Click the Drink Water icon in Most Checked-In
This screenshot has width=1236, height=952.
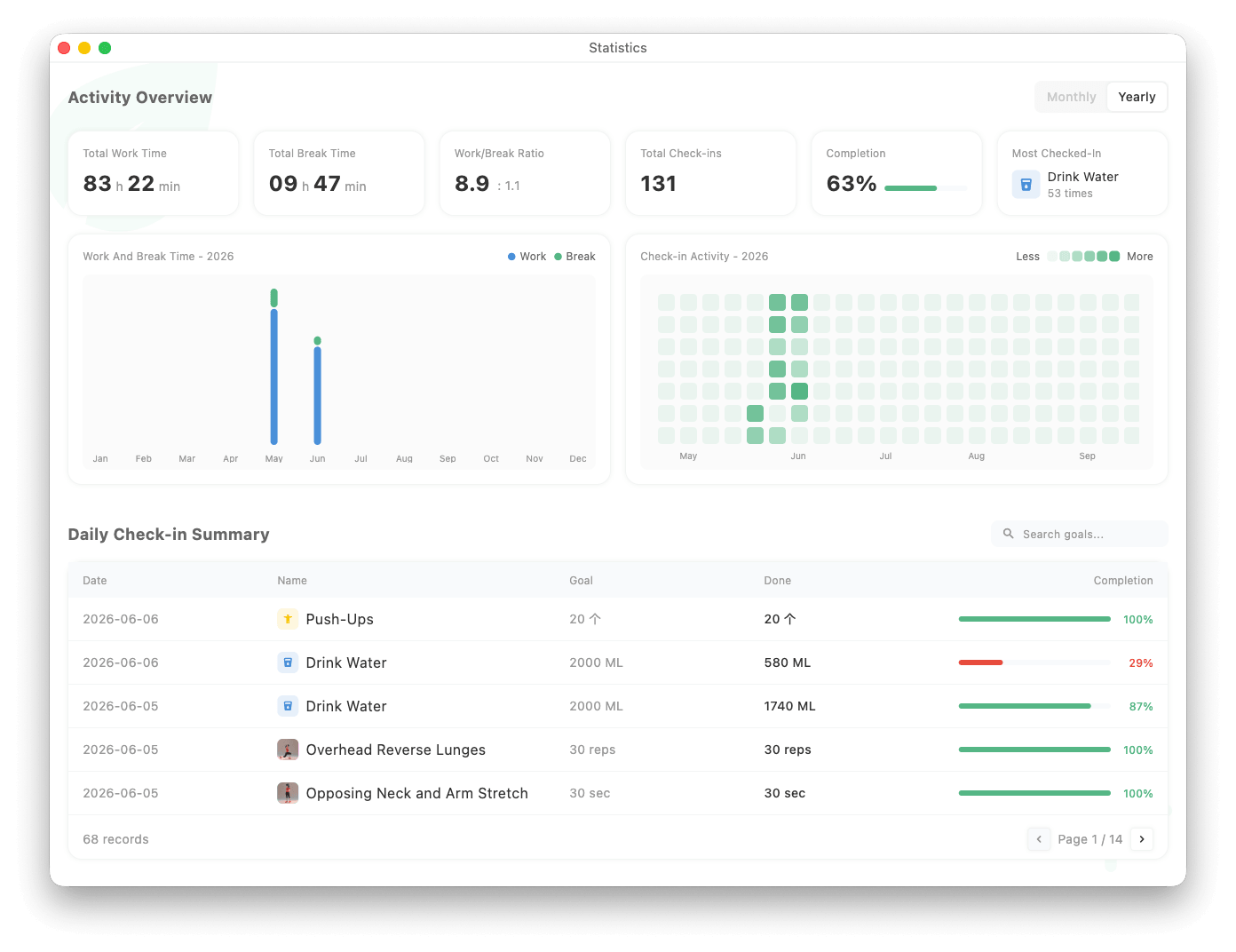(1026, 185)
